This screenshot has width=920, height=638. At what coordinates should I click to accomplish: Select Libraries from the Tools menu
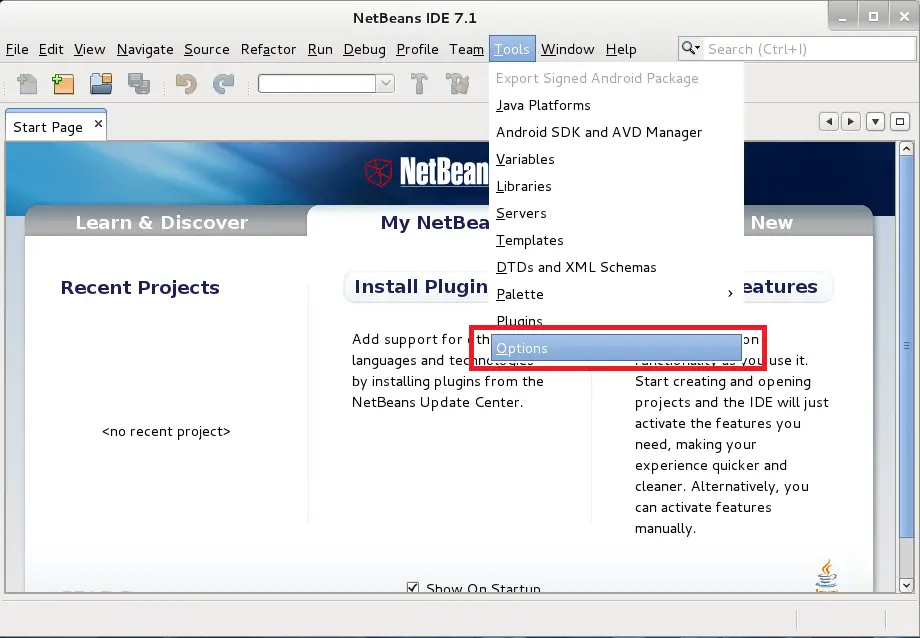pos(616,187)
